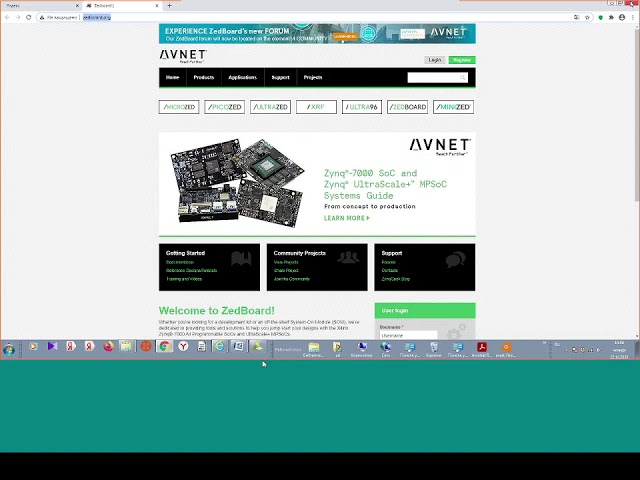640x480 pixels.
Task: Click the LEARN MORE link in slider
Action: point(347,218)
